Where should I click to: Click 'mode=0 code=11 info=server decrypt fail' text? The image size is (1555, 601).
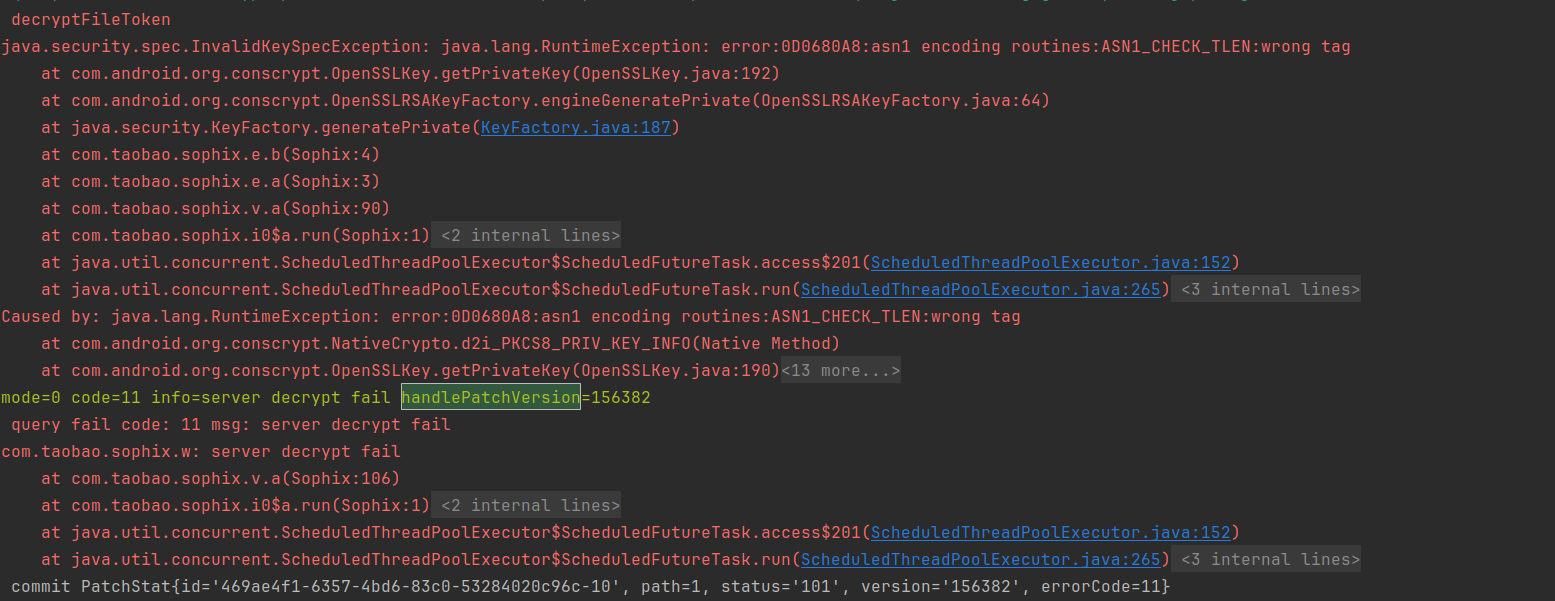coord(196,397)
